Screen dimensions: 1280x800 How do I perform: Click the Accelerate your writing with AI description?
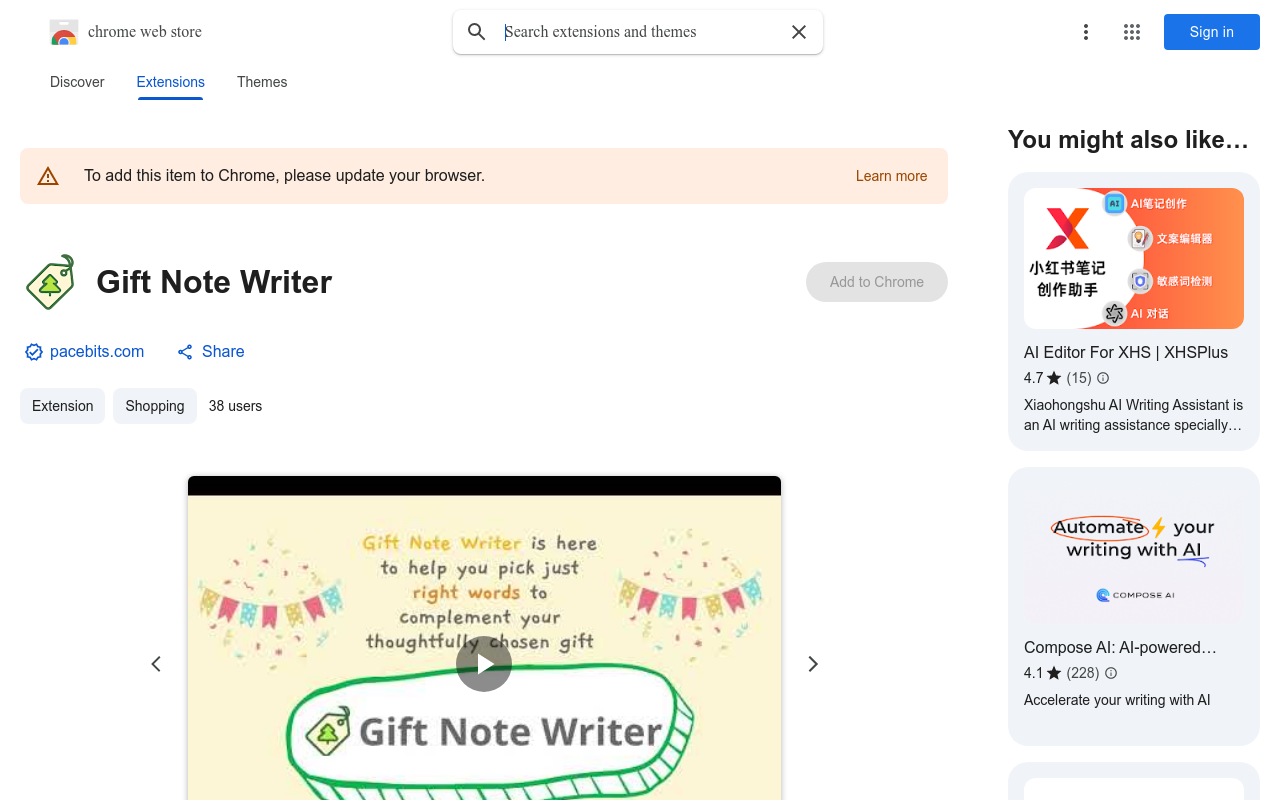point(1117,700)
